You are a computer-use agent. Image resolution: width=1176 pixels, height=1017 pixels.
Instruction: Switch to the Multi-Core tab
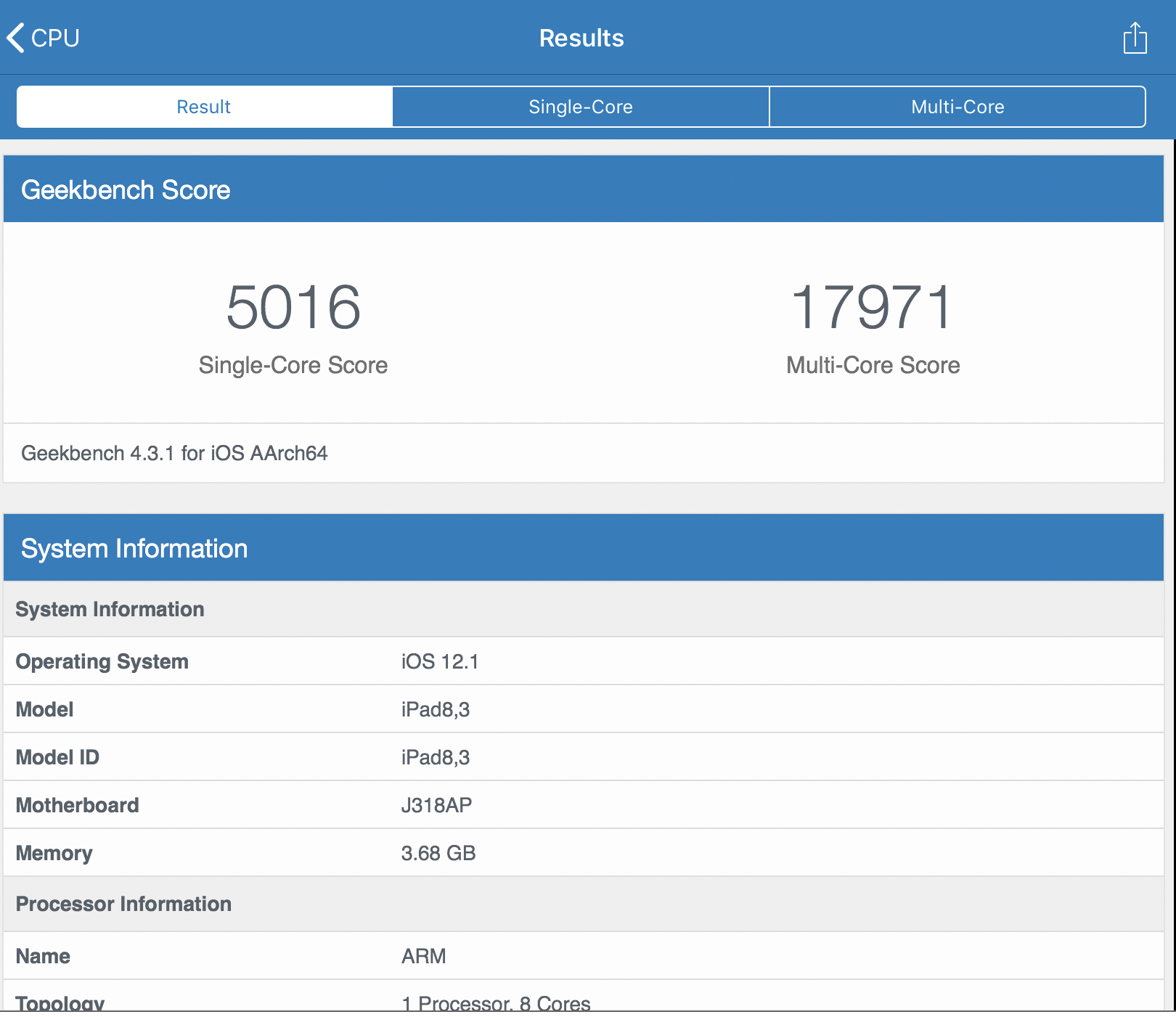(957, 107)
